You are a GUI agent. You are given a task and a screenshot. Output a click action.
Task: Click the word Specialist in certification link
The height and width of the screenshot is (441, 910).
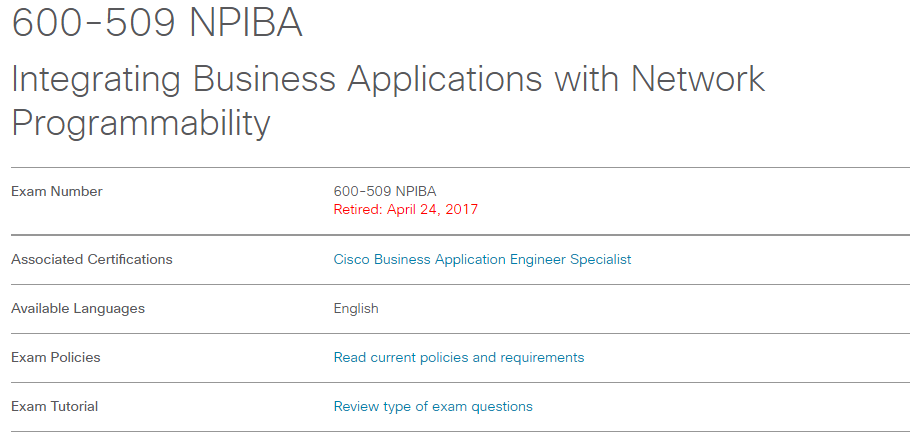click(601, 259)
